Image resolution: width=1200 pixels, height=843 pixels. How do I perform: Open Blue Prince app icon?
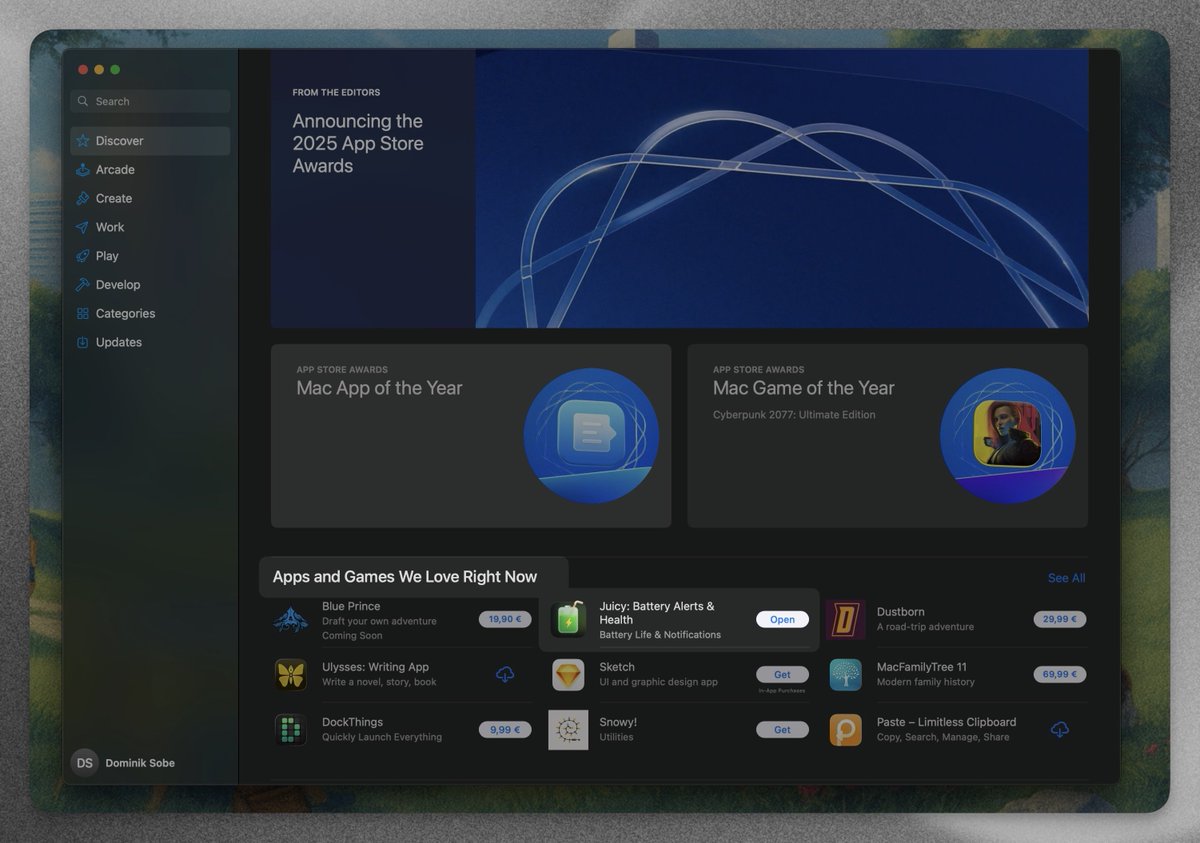tap(291, 620)
